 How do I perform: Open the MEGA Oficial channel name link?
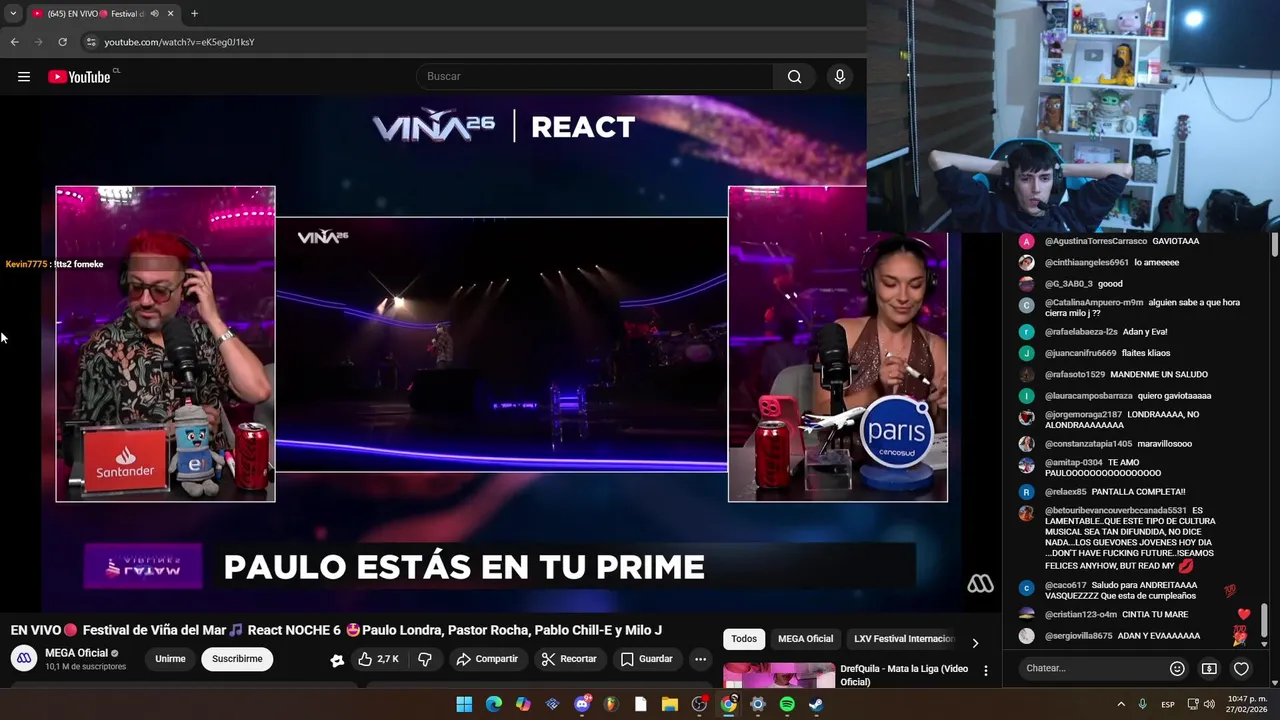point(76,653)
